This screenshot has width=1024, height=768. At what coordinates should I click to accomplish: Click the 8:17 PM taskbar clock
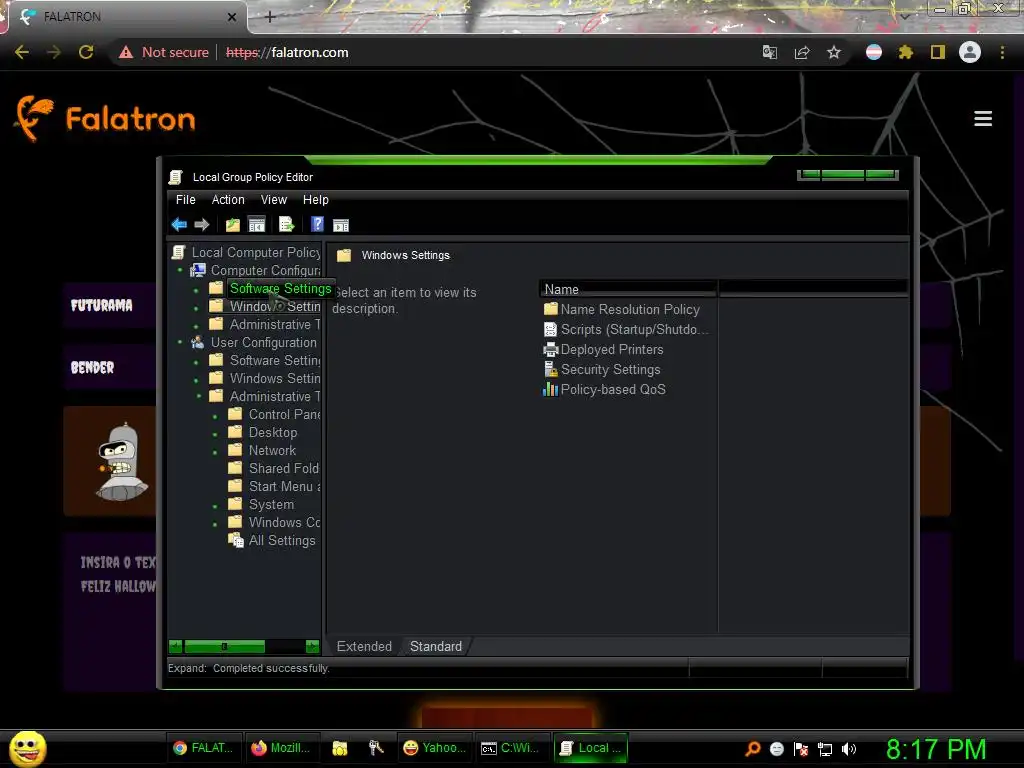936,748
